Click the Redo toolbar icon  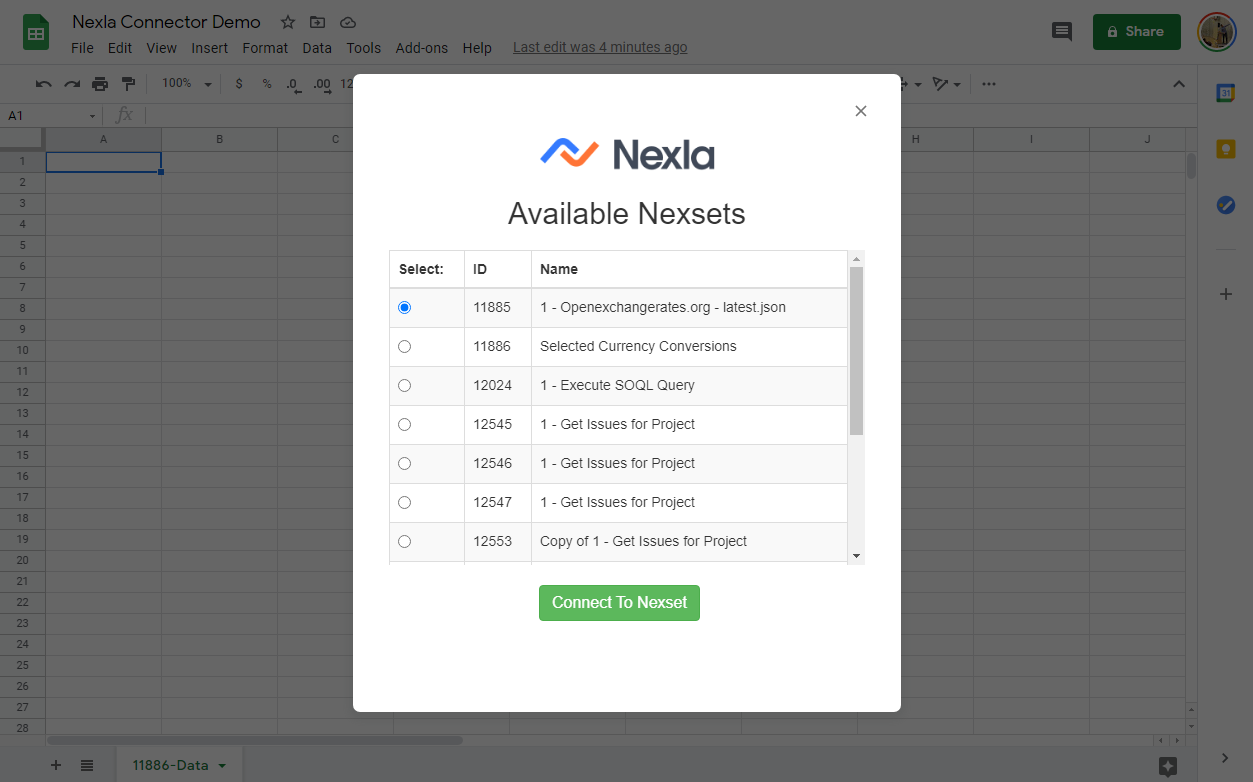click(x=72, y=84)
